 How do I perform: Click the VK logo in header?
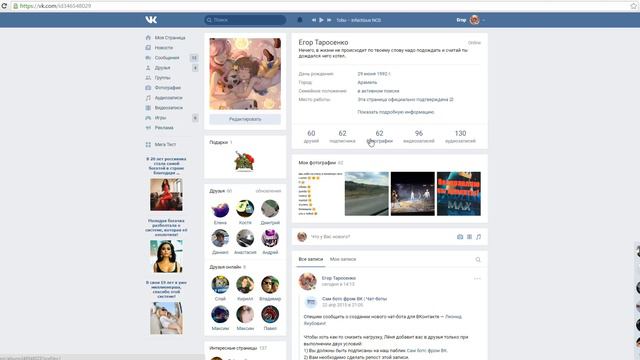point(151,20)
